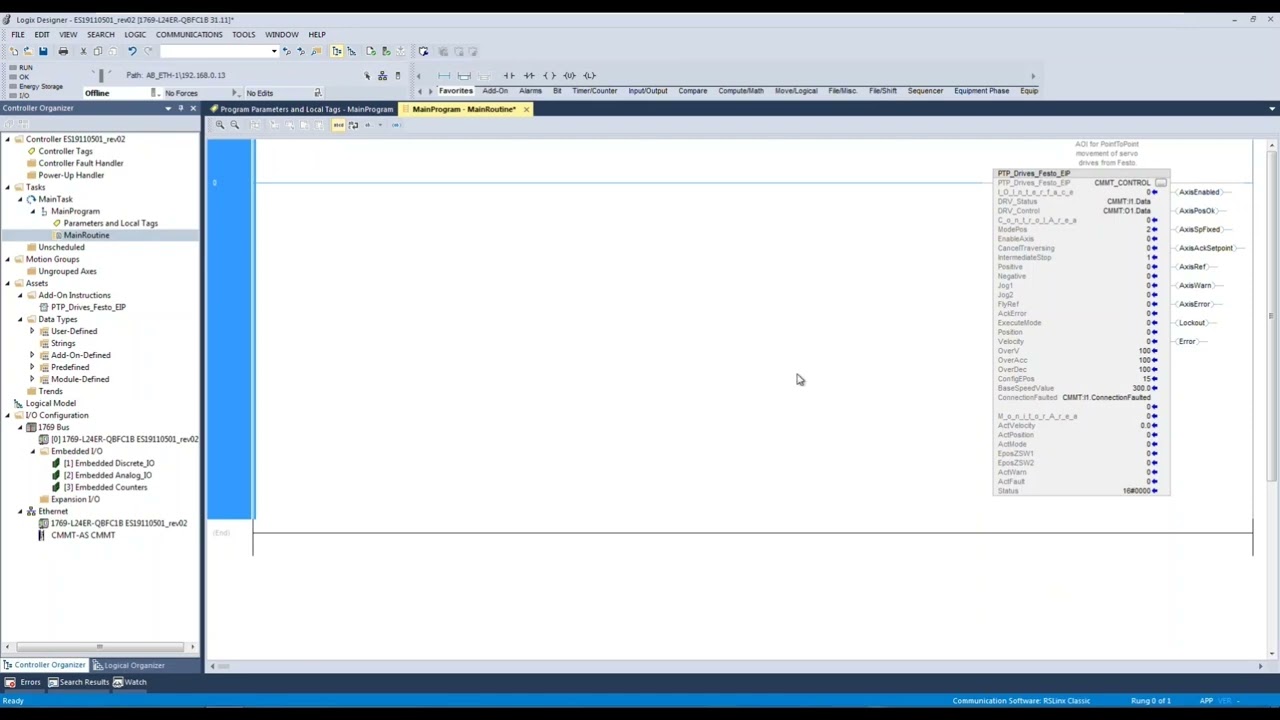Click the New file icon
Image resolution: width=1280 pixels, height=720 pixels.
tap(14, 51)
